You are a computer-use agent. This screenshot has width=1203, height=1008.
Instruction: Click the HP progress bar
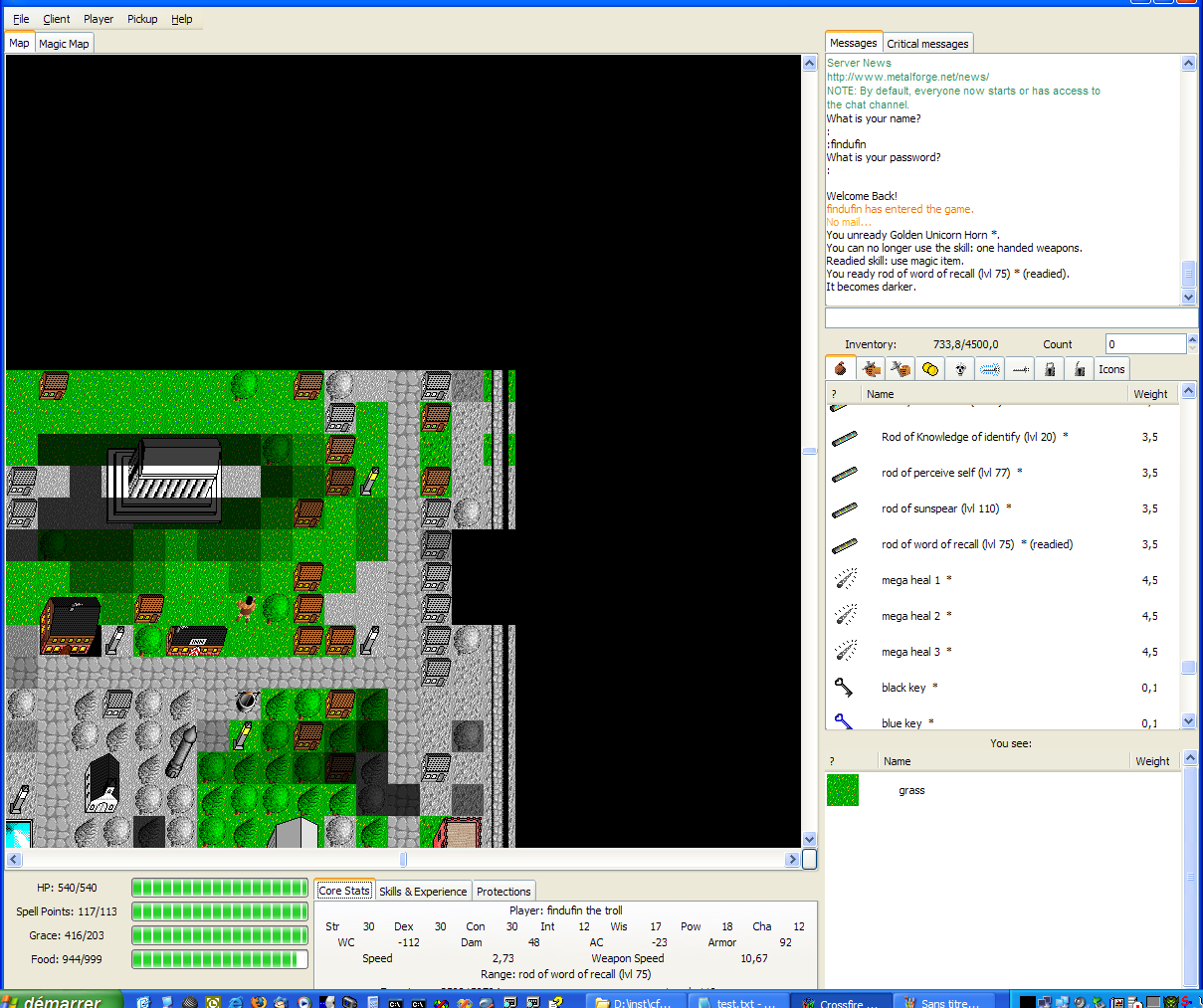pyautogui.click(x=220, y=888)
